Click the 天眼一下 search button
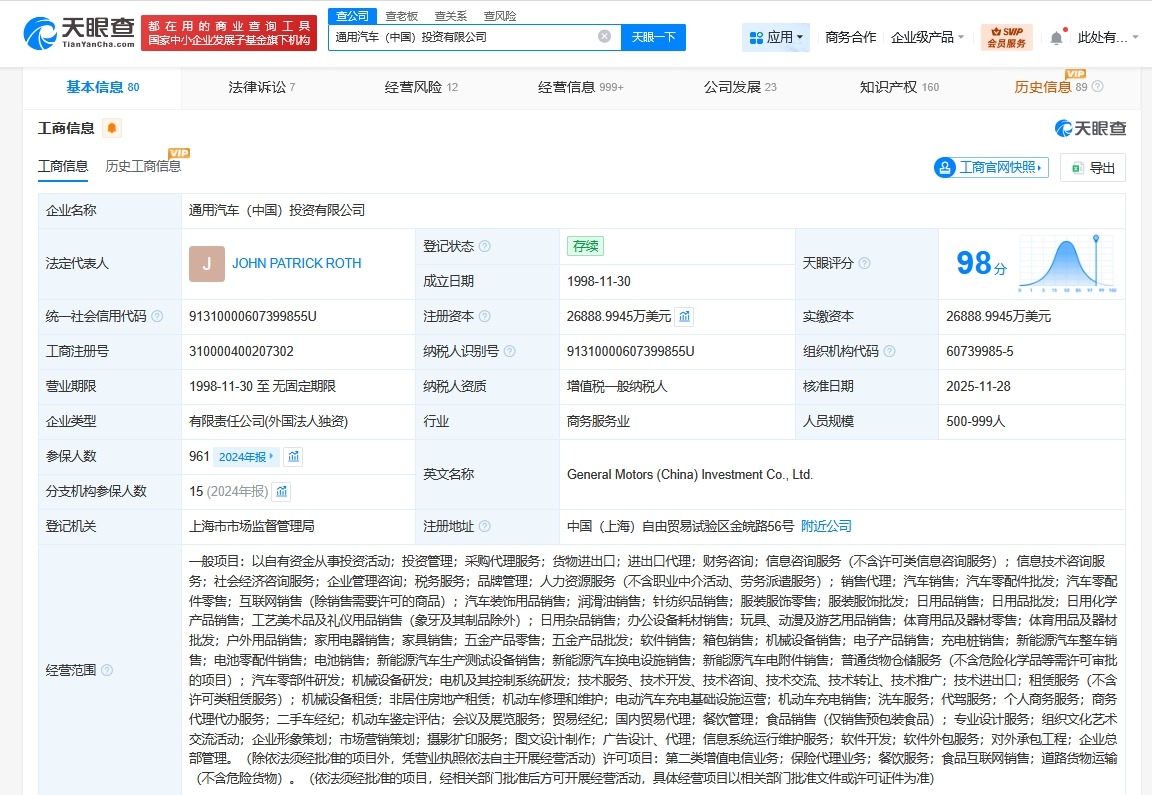Viewport: 1152px width, 795px height. coord(654,36)
